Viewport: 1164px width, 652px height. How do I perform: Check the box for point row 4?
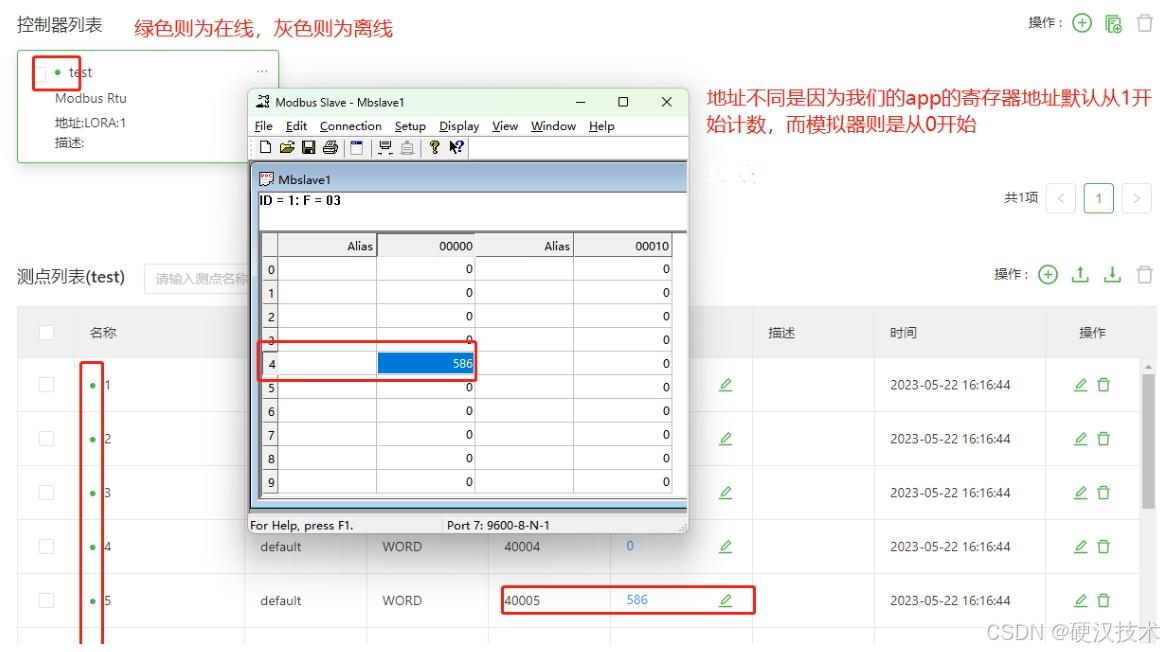tap(46, 547)
